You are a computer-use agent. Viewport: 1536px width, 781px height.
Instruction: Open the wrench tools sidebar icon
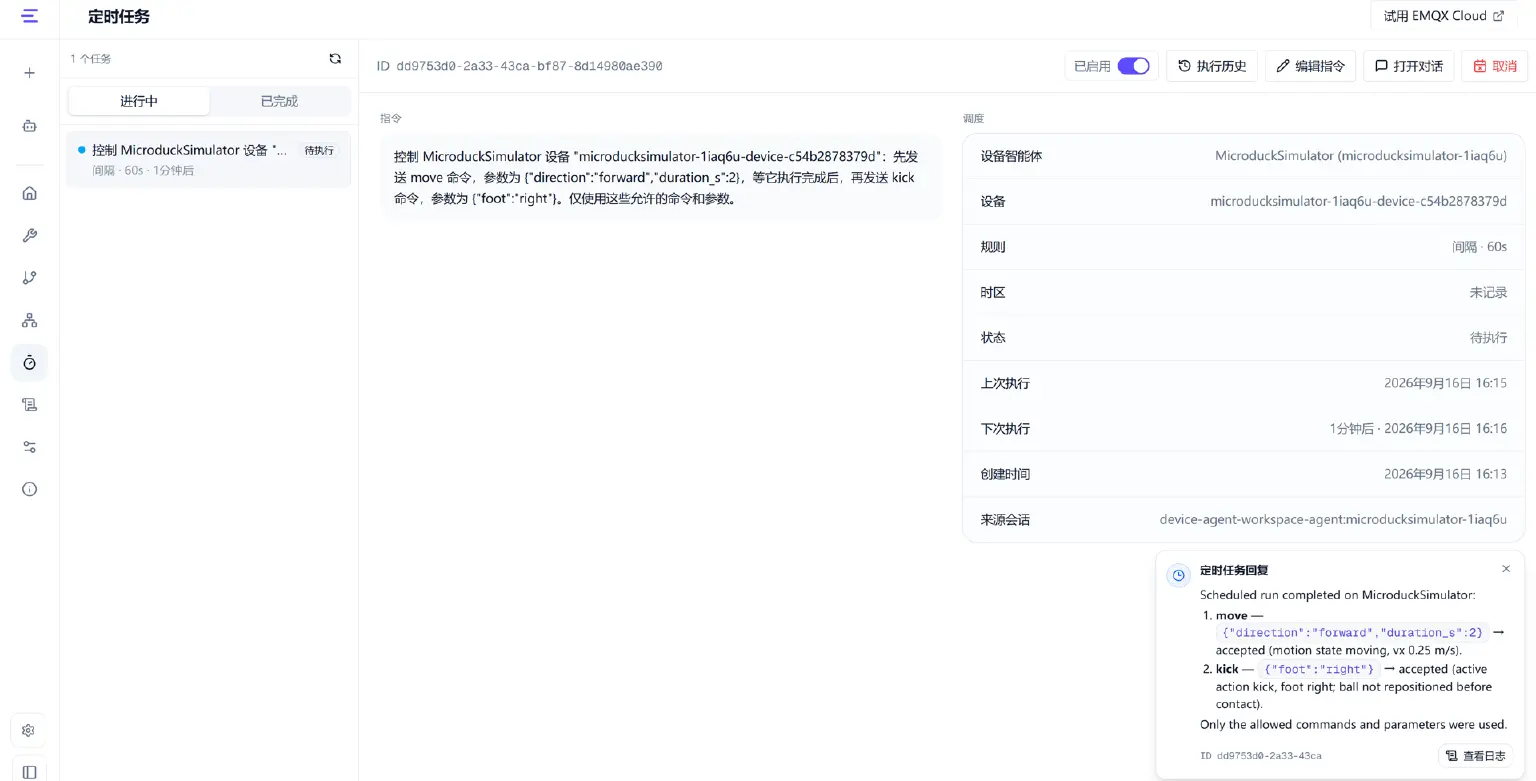tap(29, 236)
